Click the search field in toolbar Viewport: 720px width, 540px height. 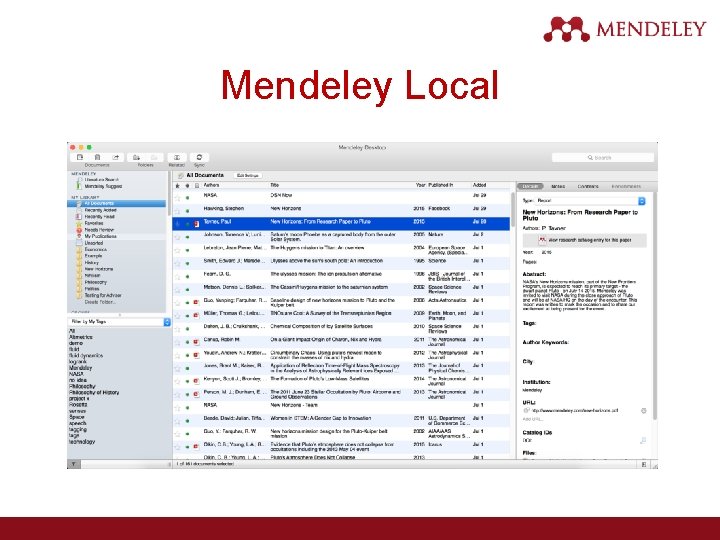pos(602,158)
